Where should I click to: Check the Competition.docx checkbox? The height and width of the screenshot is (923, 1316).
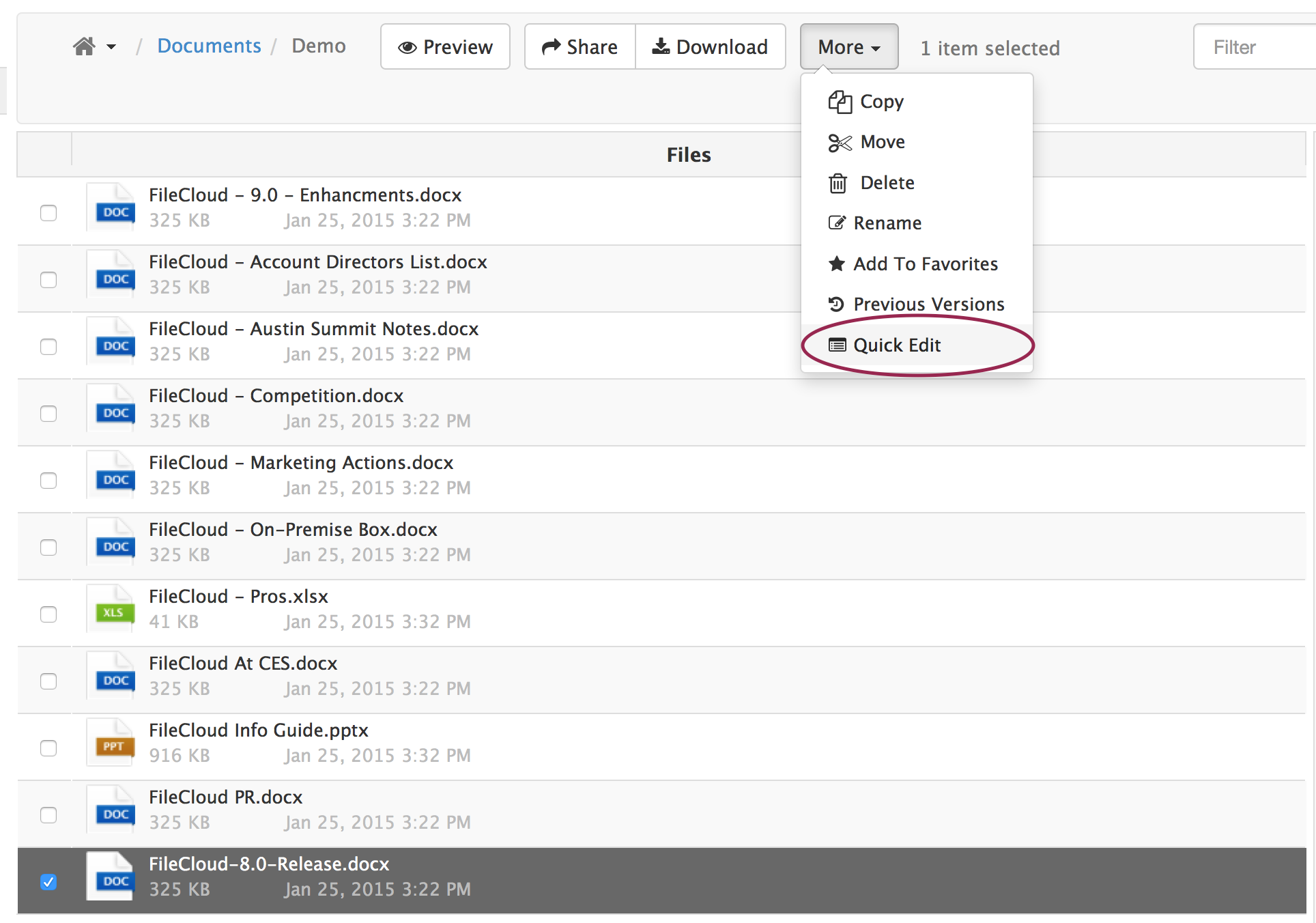point(48,413)
